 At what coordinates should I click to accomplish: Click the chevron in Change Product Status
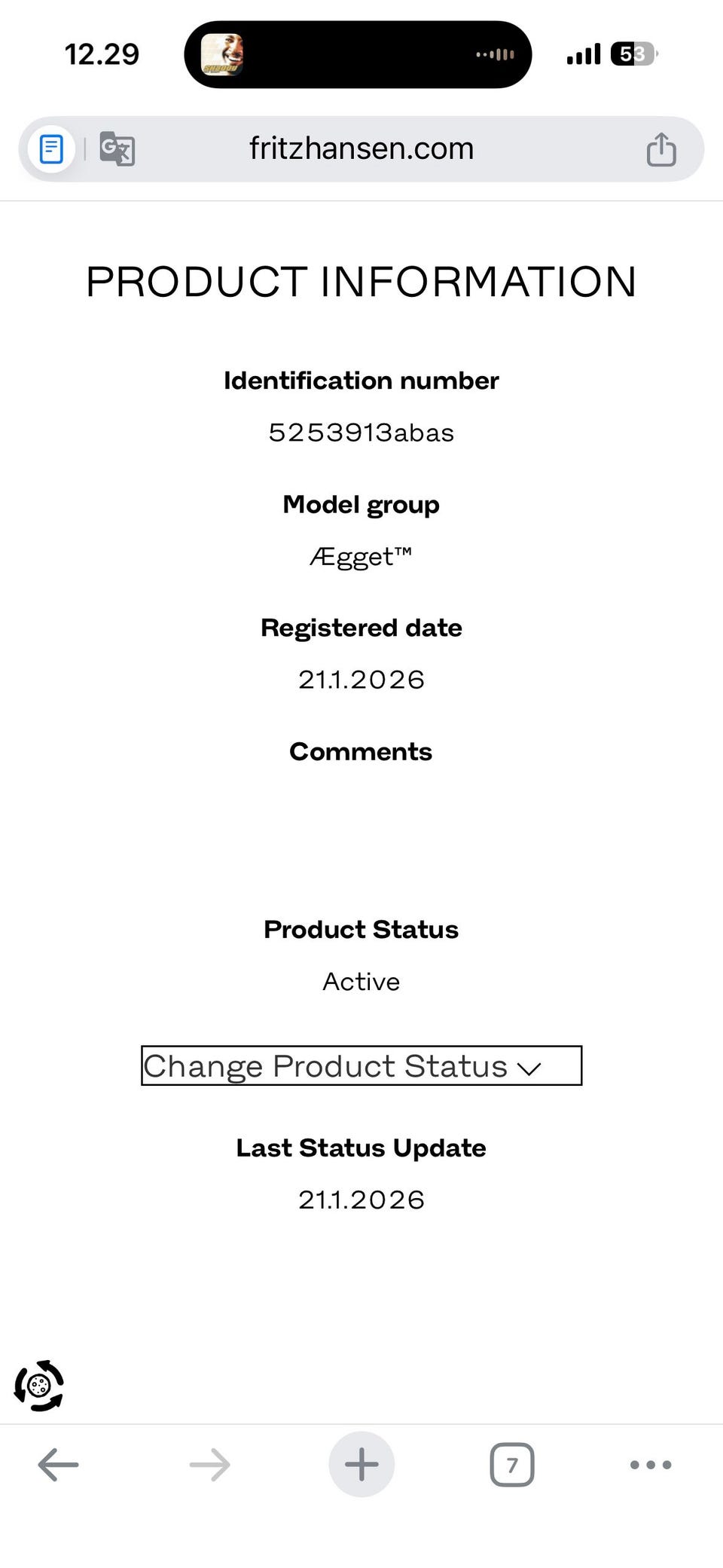529,1068
